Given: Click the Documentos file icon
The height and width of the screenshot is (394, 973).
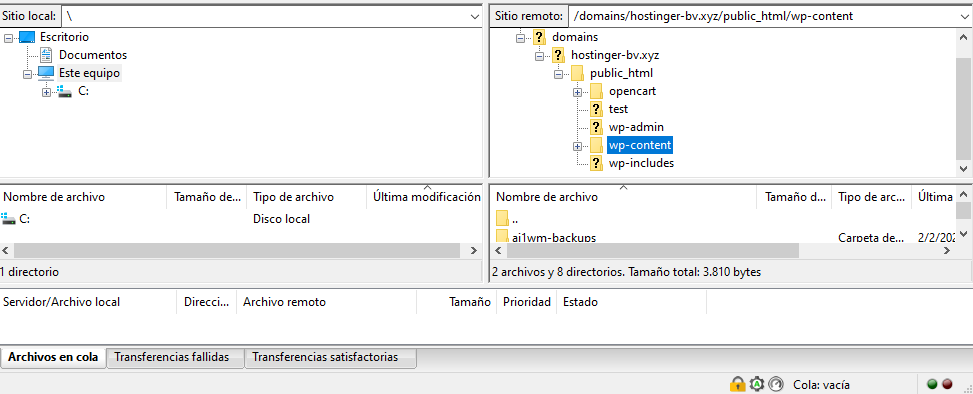Looking at the screenshot, I should point(46,55).
